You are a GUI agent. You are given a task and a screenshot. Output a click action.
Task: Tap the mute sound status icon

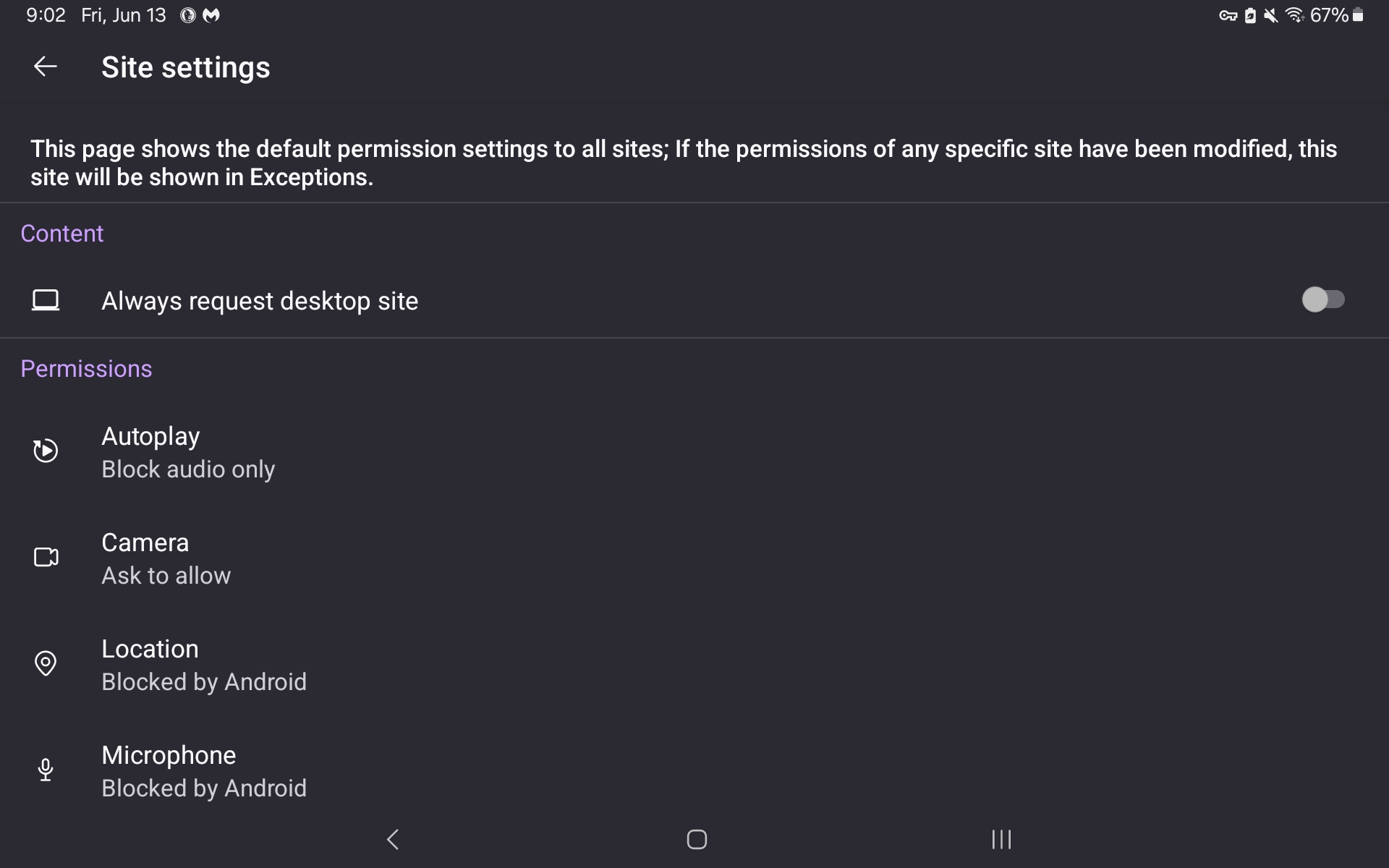point(1270,15)
